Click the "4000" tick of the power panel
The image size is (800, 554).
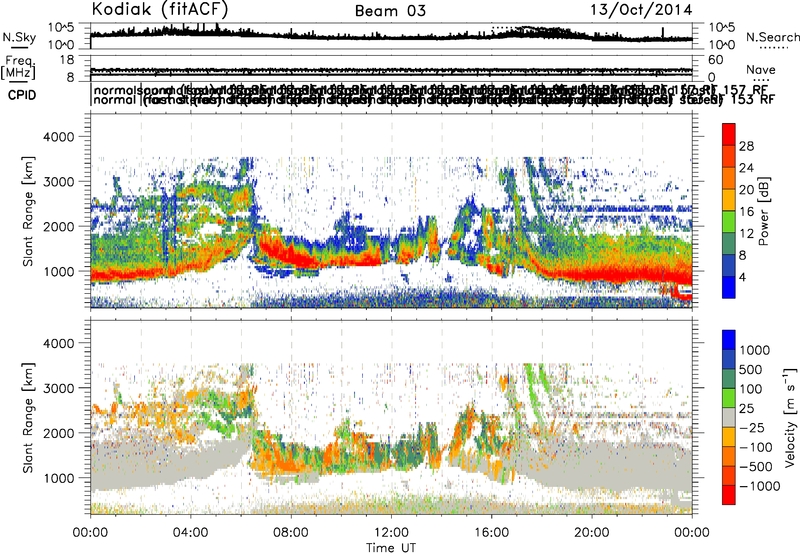[59, 137]
